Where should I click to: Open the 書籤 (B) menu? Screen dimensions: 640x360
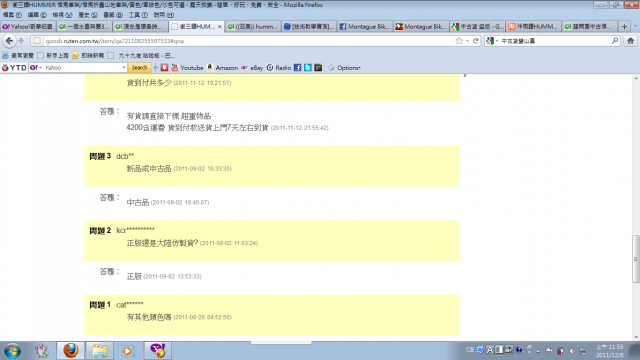[113, 15]
